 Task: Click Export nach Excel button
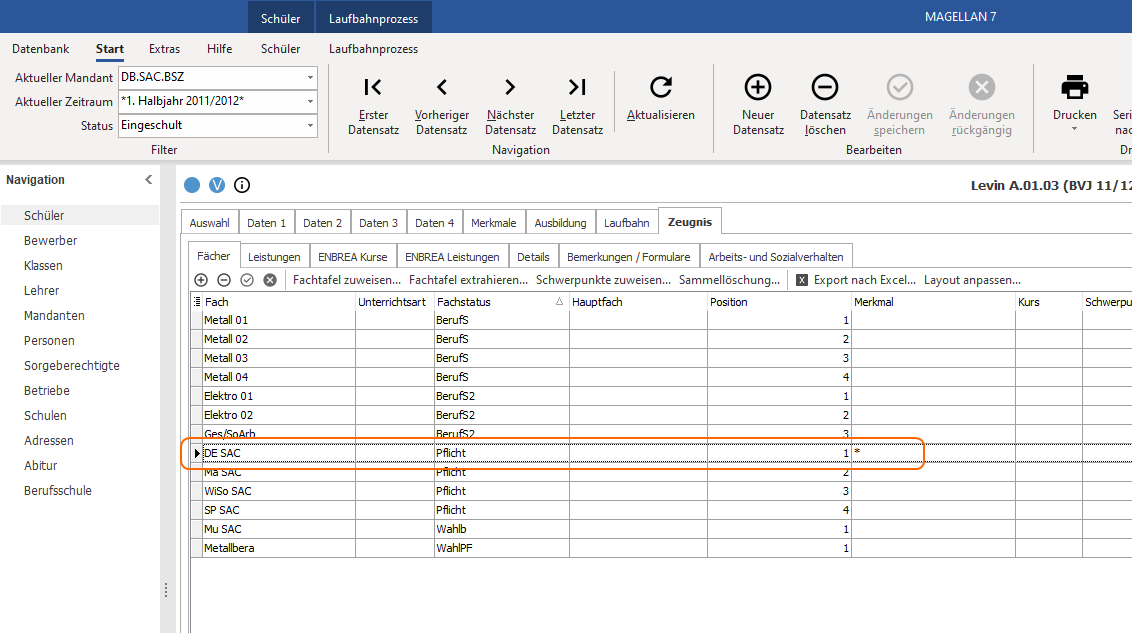[x=855, y=280]
